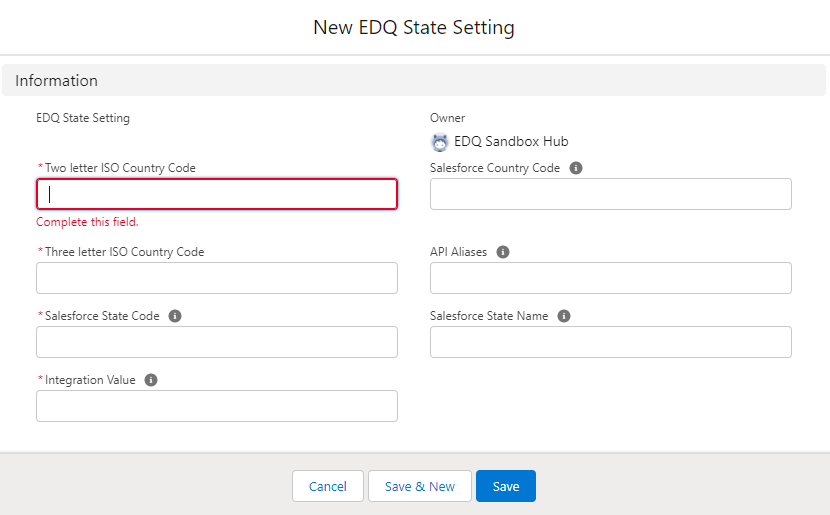This screenshot has height=515, width=830.
Task: View Integration Value help icon
Action: point(151,380)
